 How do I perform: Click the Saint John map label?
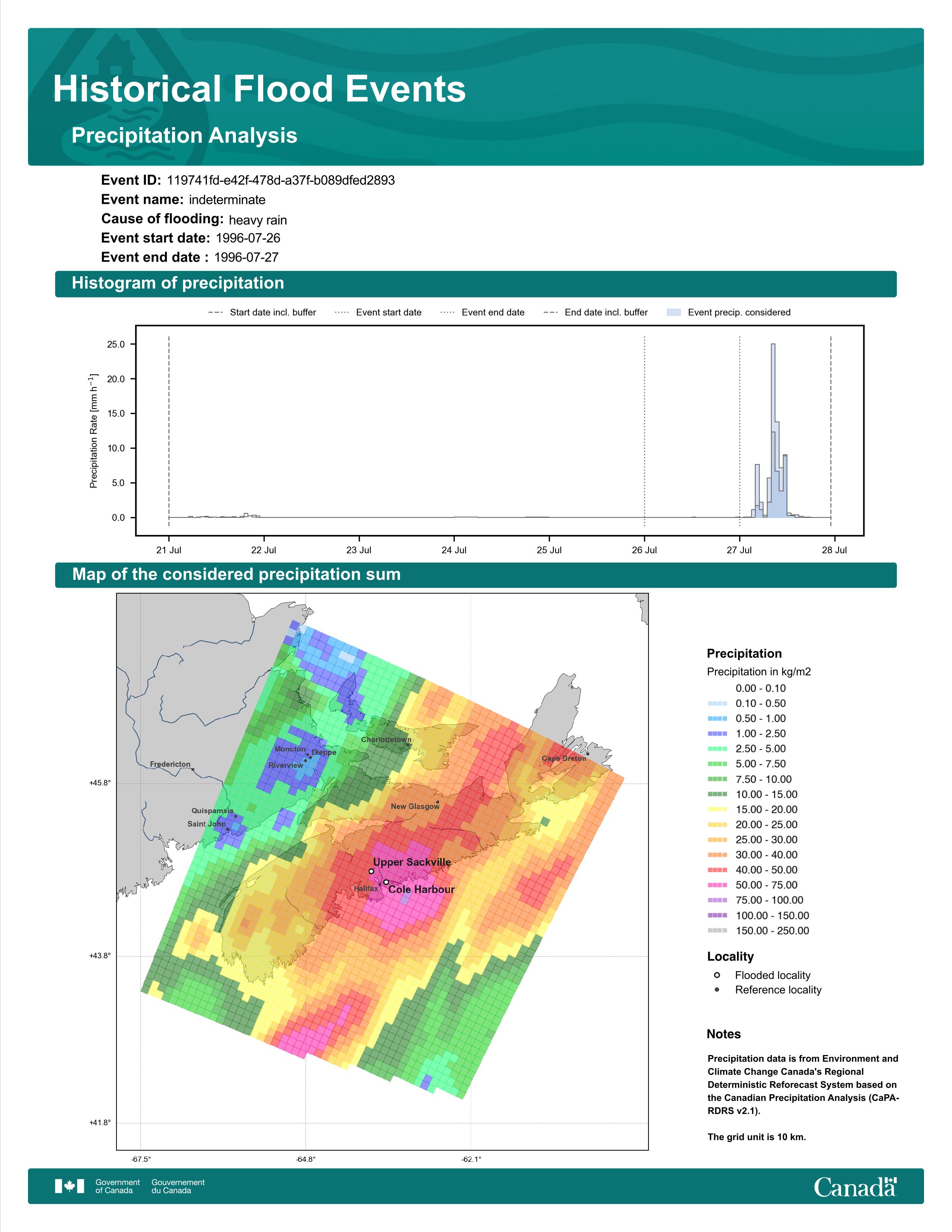(206, 824)
